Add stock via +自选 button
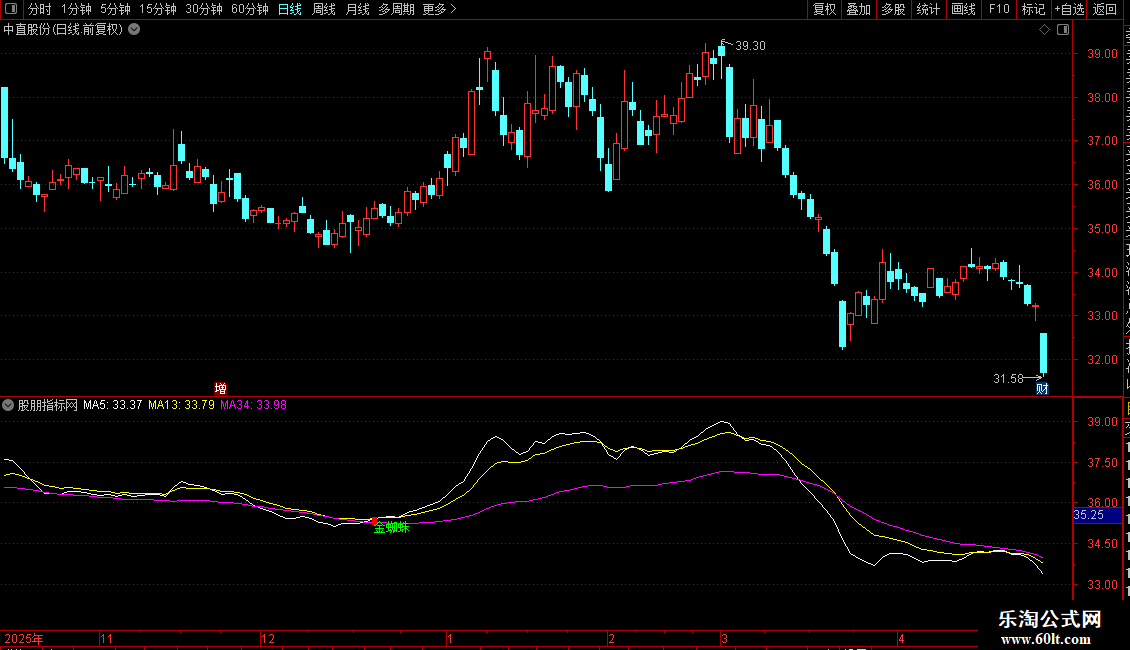Viewport: 1130px width, 650px height. 1069,9
